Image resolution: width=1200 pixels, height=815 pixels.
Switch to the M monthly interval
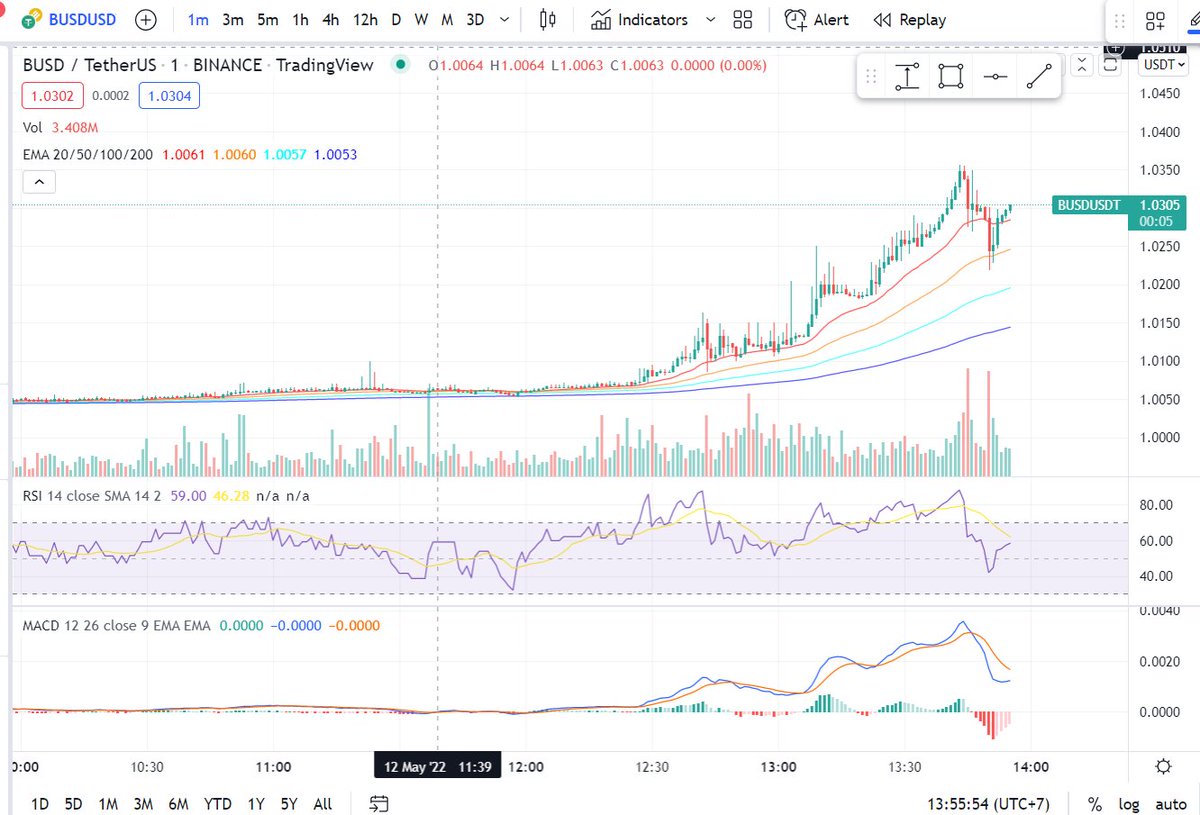(446, 19)
